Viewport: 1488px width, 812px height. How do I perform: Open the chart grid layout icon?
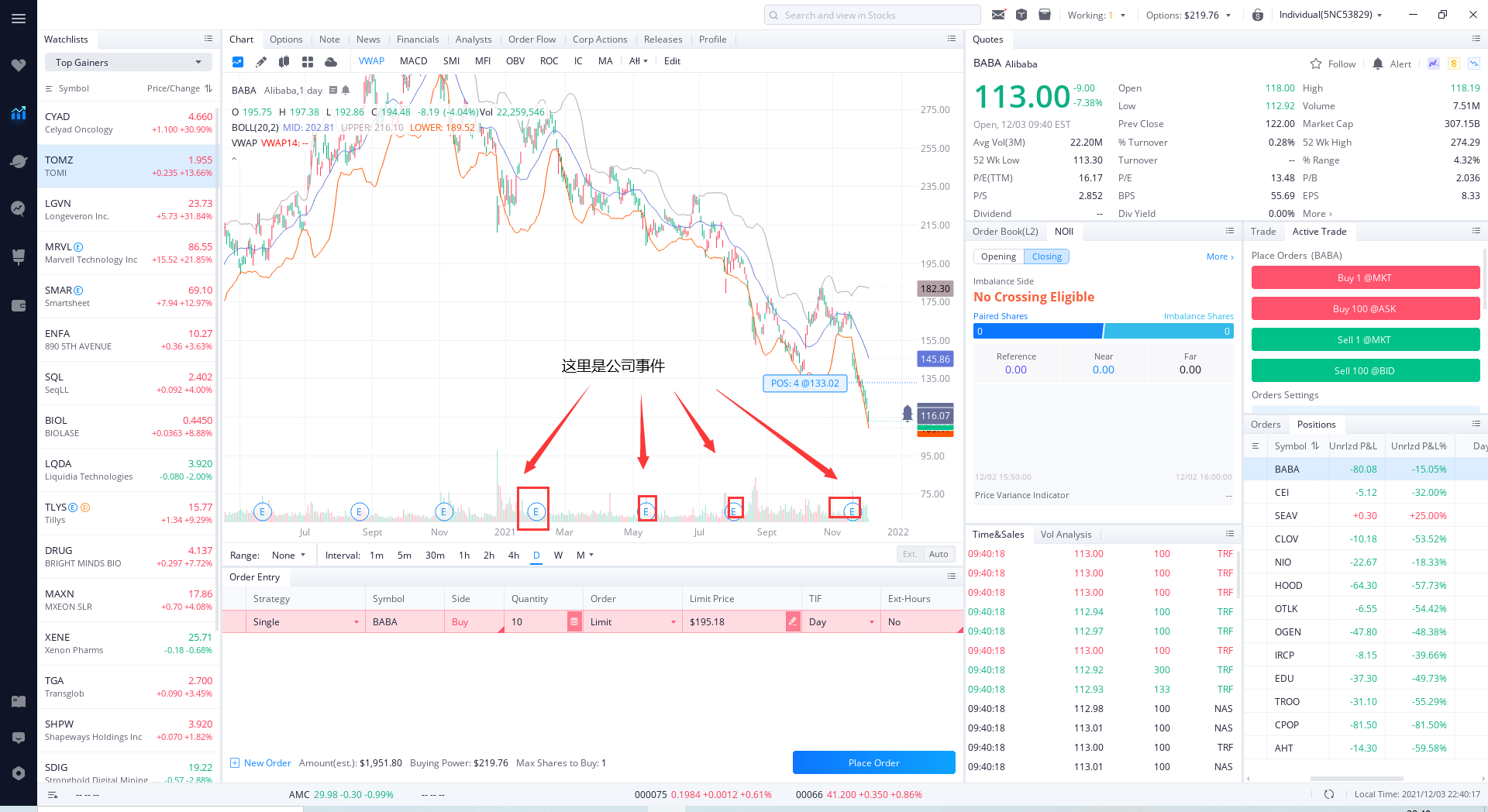click(308, 61)
